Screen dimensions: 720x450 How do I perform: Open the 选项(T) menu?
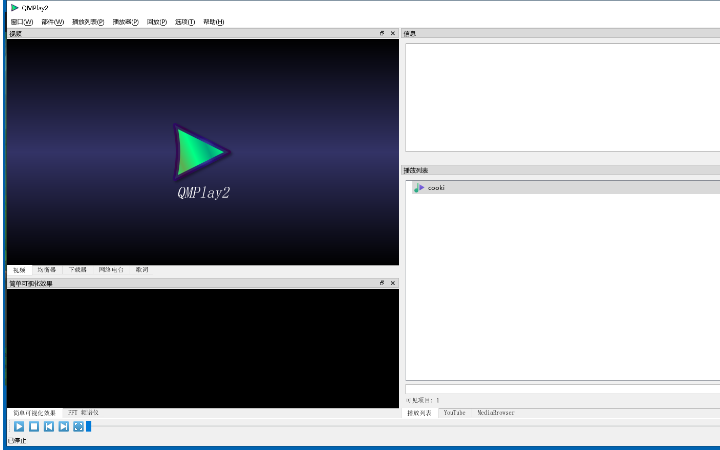185,22
